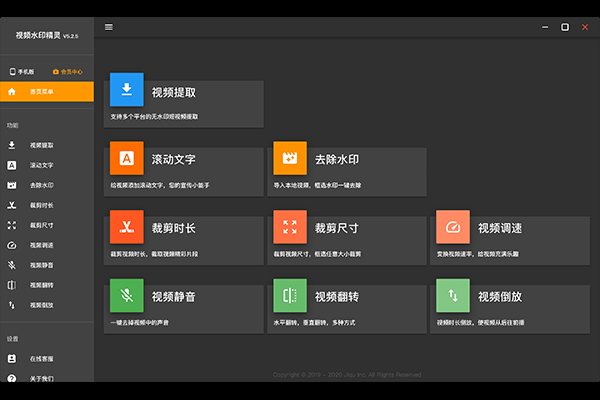
Task: Open the 会员中心 member center link
Action: coord(68,72)
